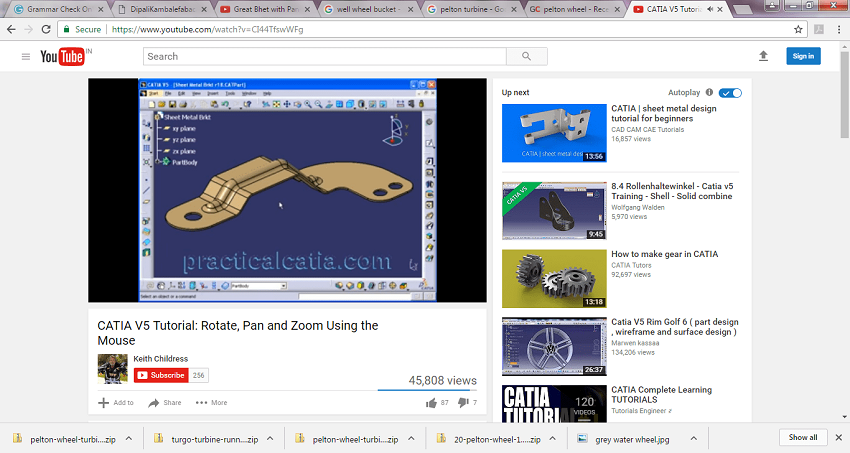
Task: Open Catia V5 Rim Golf 6 video title
Action: pyautogui.click(x=675, y=327)
